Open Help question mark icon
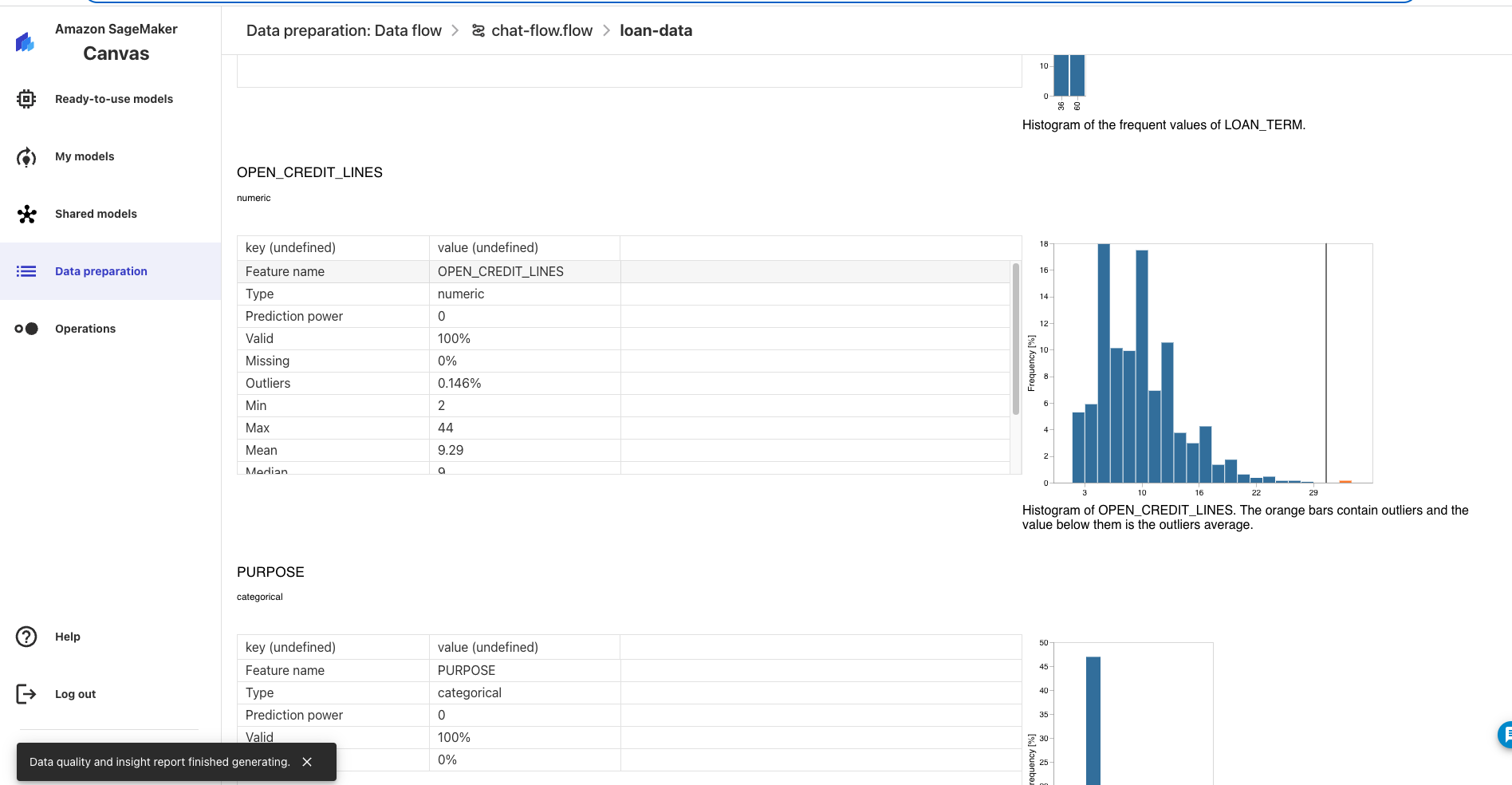This screenshot has height=785, width=1512. click(26, 637)
